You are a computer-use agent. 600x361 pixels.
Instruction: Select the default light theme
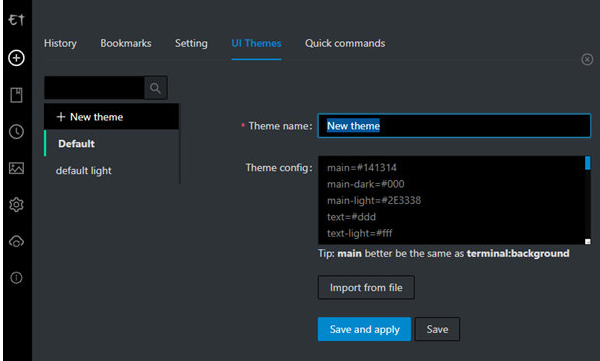[111, 171]
